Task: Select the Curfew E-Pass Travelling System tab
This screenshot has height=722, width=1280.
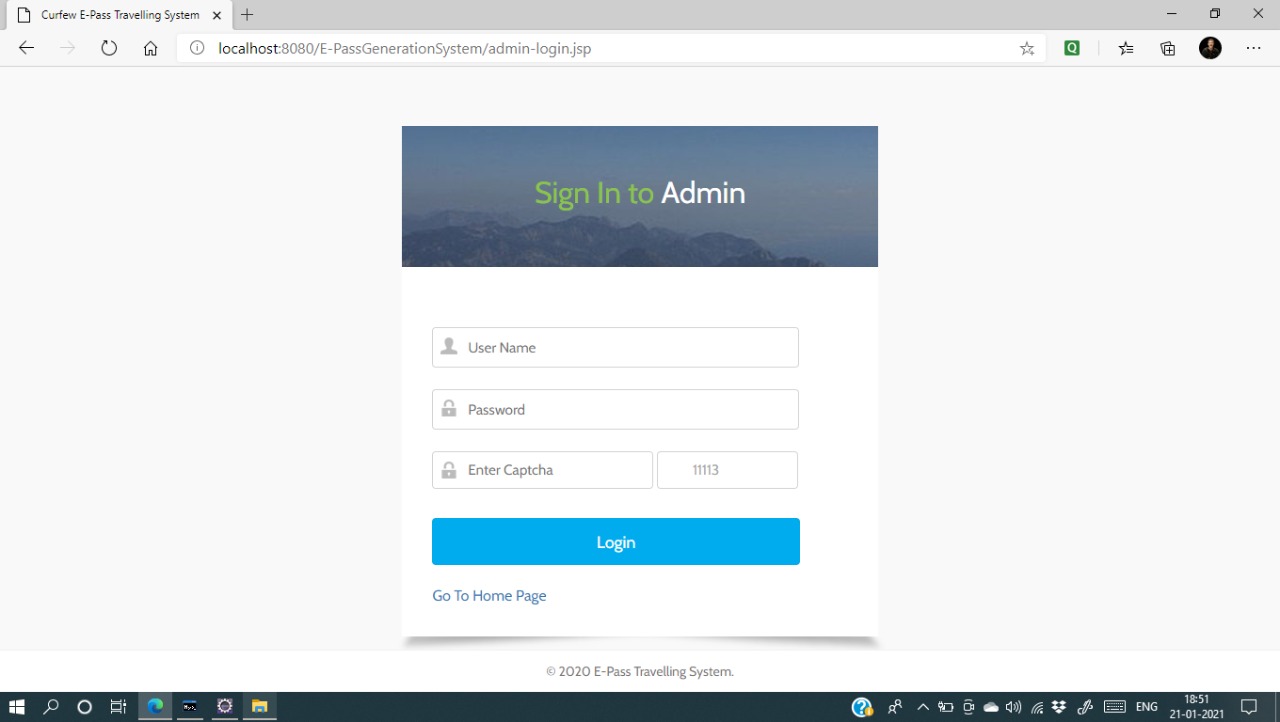Action: [118, 15]
